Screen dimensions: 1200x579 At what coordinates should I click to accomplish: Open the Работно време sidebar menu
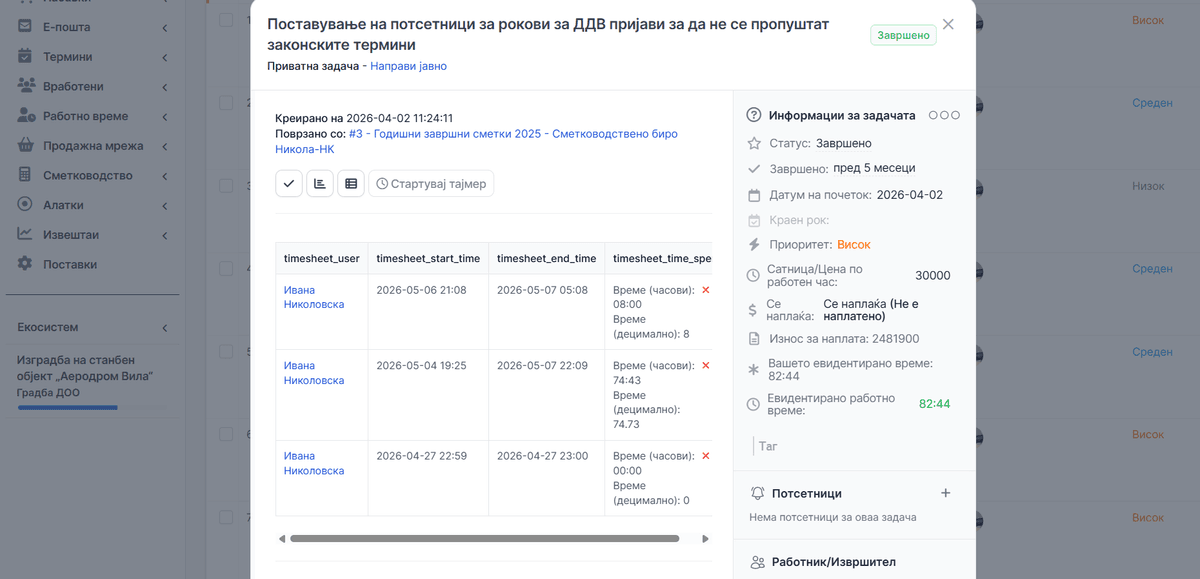[x=92, y=116]
